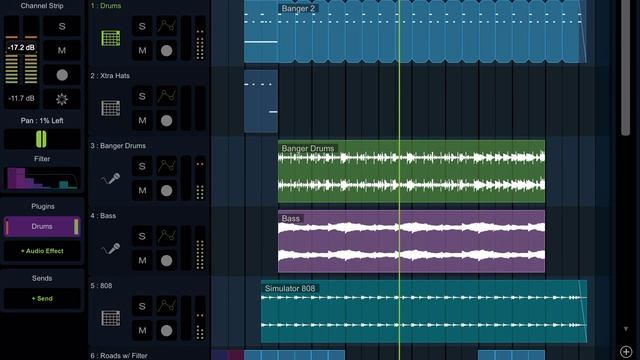Viewport: 640px width, 360px height.
Task: Arm record on Drums track
Action: pos(167,51)
